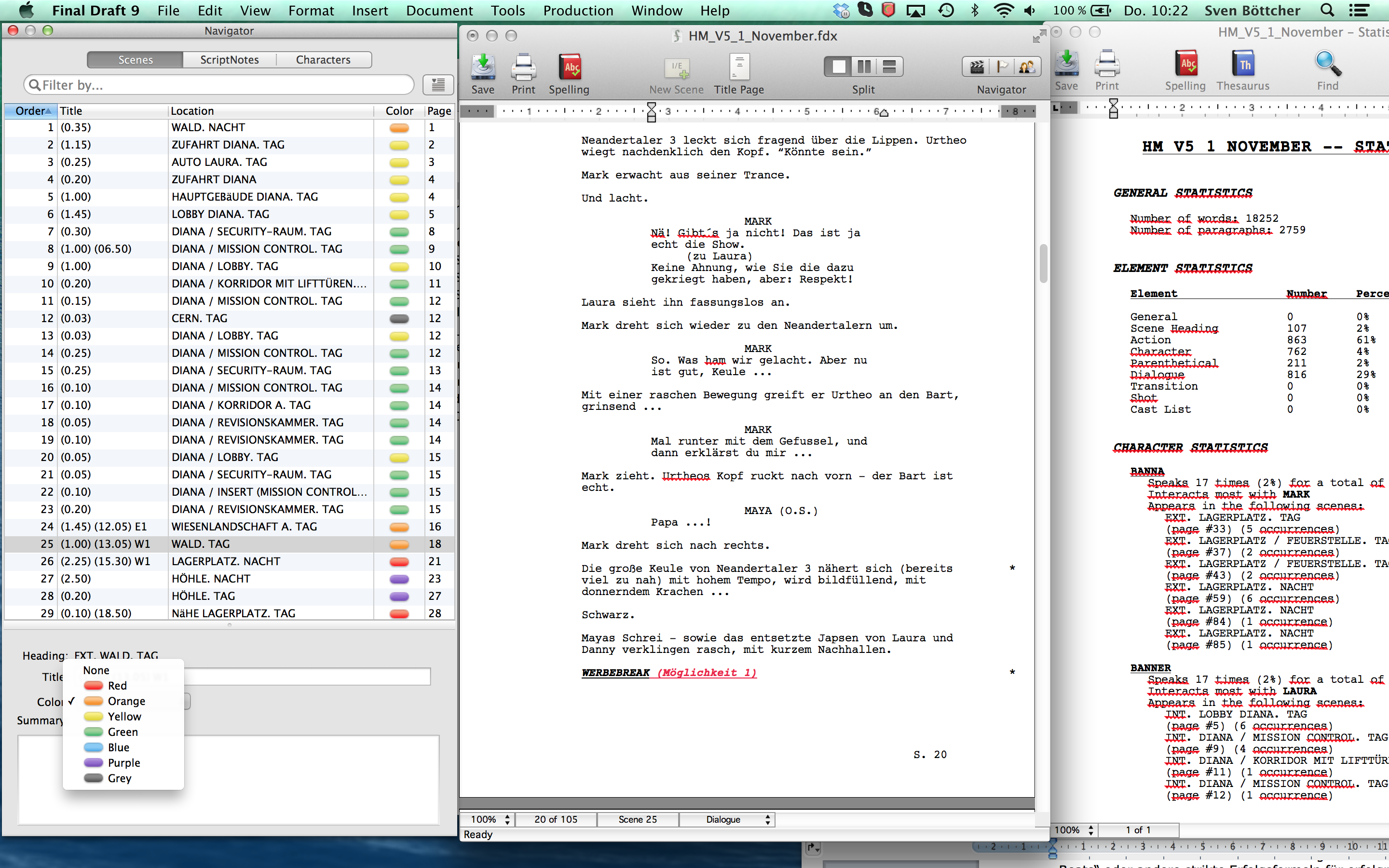
Task: Click the red color swatch of LAGERPLATZ. NACHT
Action: click(x=399, y=561)
